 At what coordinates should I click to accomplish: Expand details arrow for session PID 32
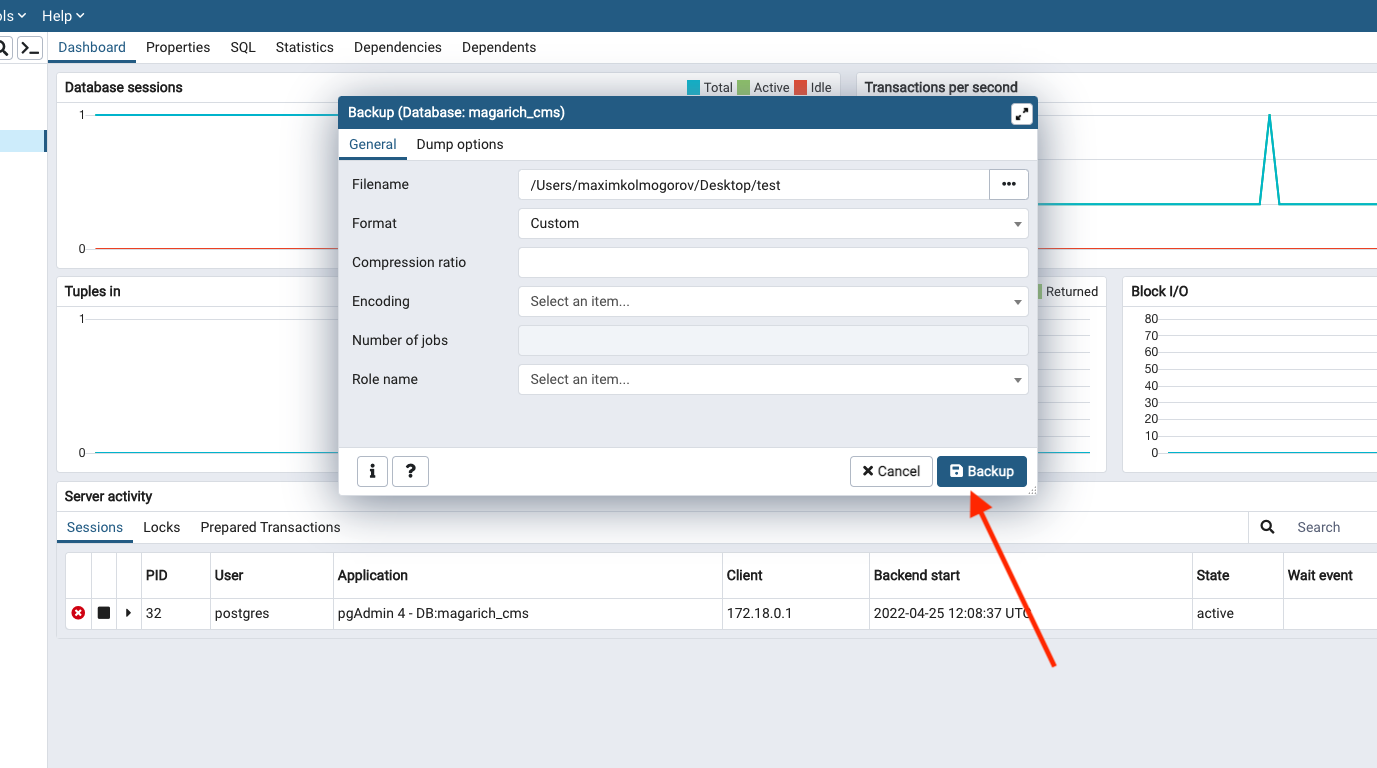pos(128,613)
